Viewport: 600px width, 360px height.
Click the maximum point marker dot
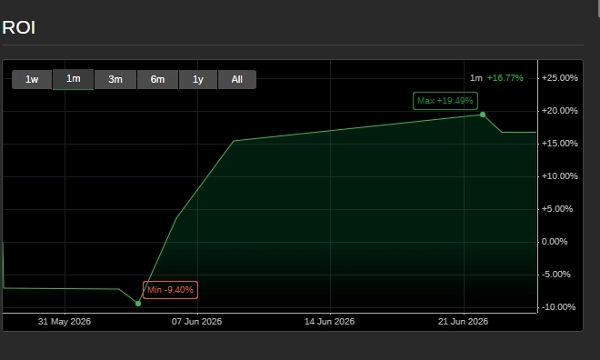point(483,114)
